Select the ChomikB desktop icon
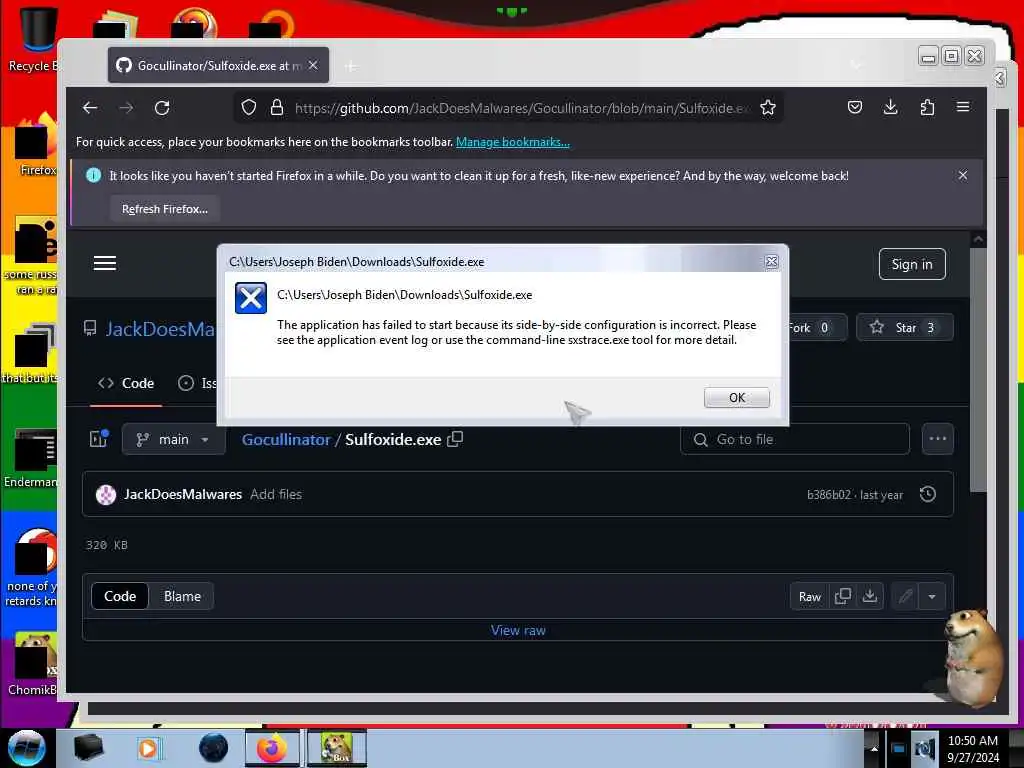Image resolution: width=1024 pixels, height=768 pixels. click(31, 664)
